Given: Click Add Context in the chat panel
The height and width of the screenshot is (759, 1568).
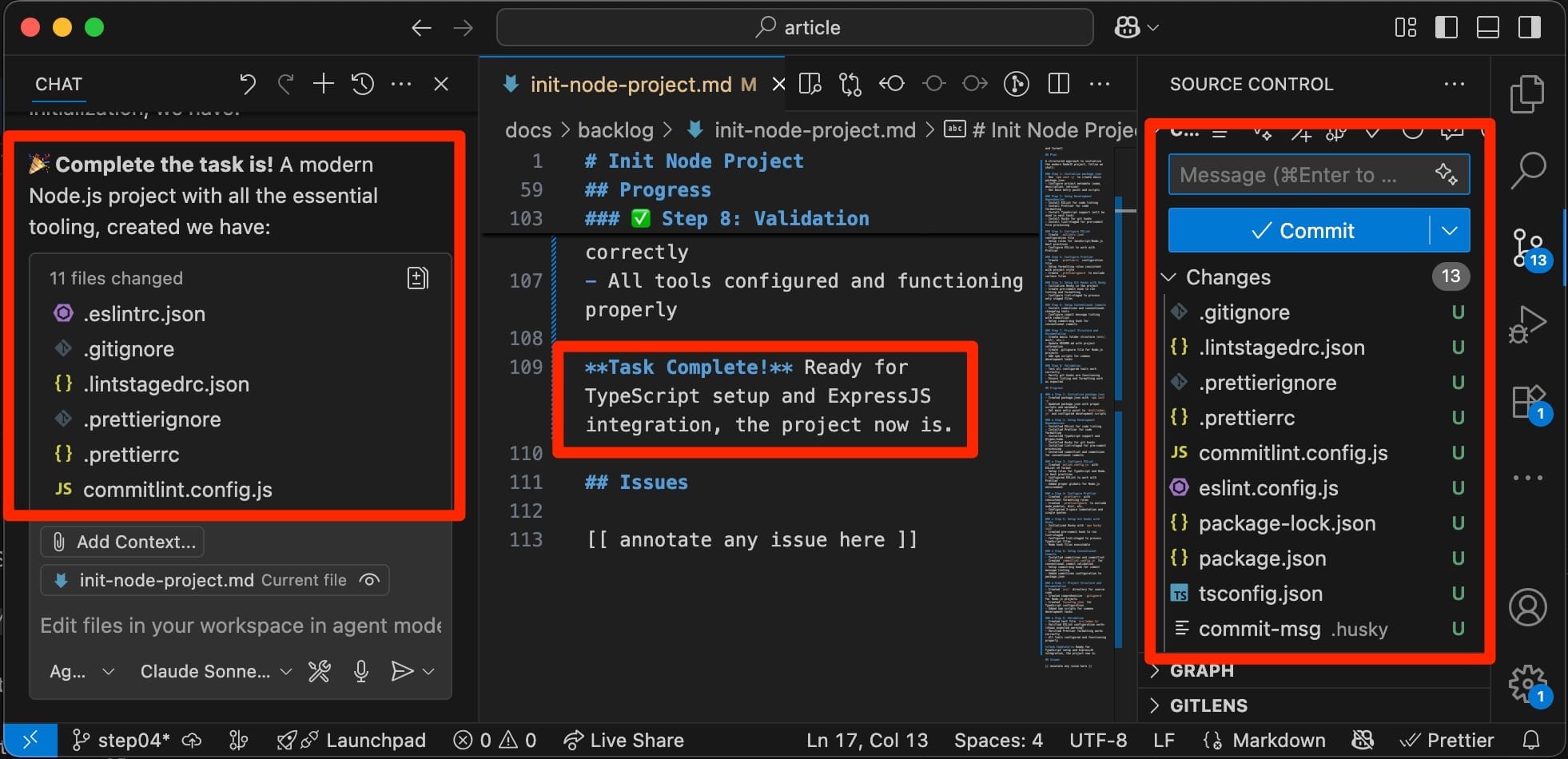Looking at the screenshot, I should tap(121, 541).
